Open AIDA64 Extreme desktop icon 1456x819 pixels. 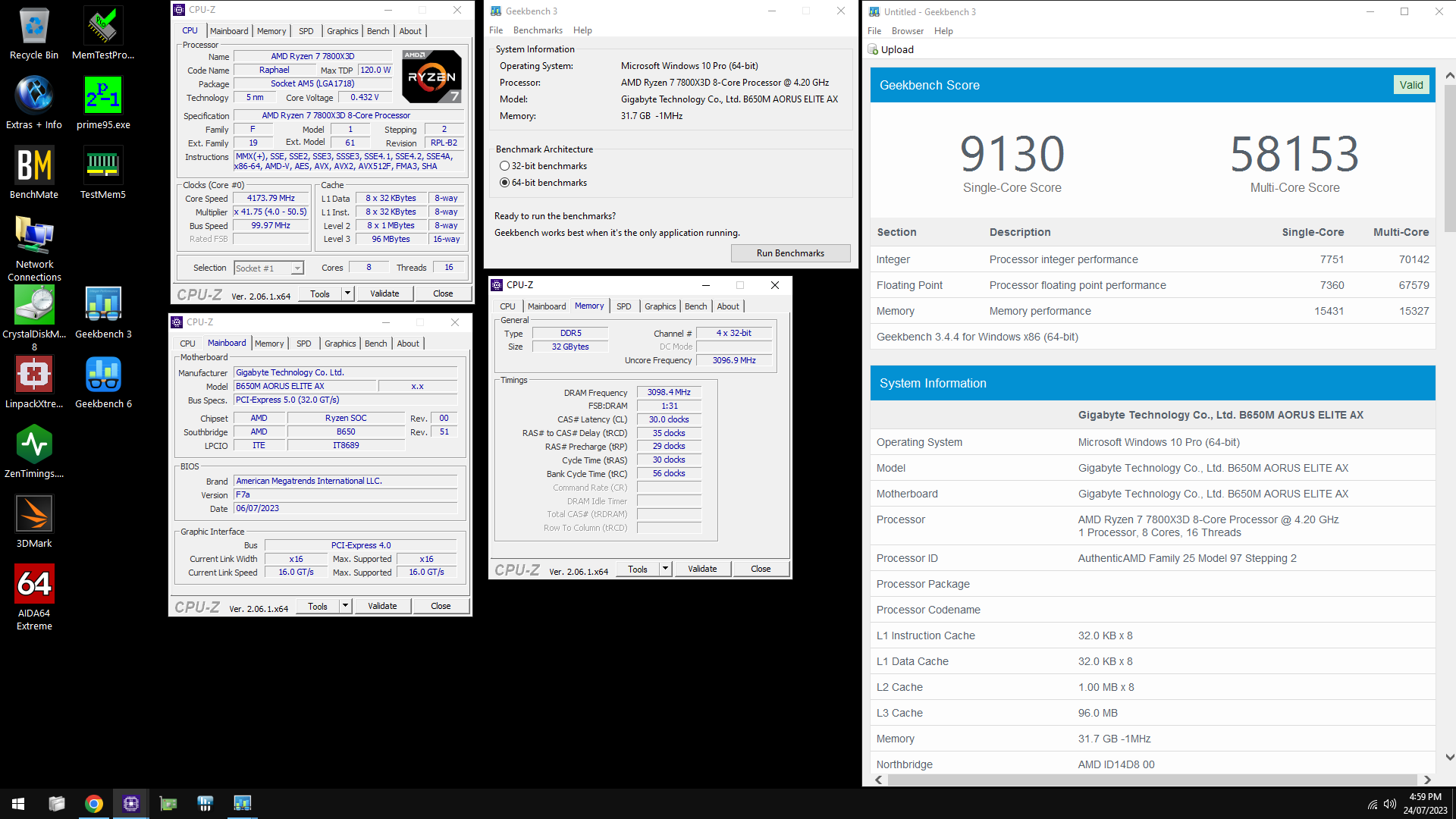pyautogui.click(x=34, y=598)
